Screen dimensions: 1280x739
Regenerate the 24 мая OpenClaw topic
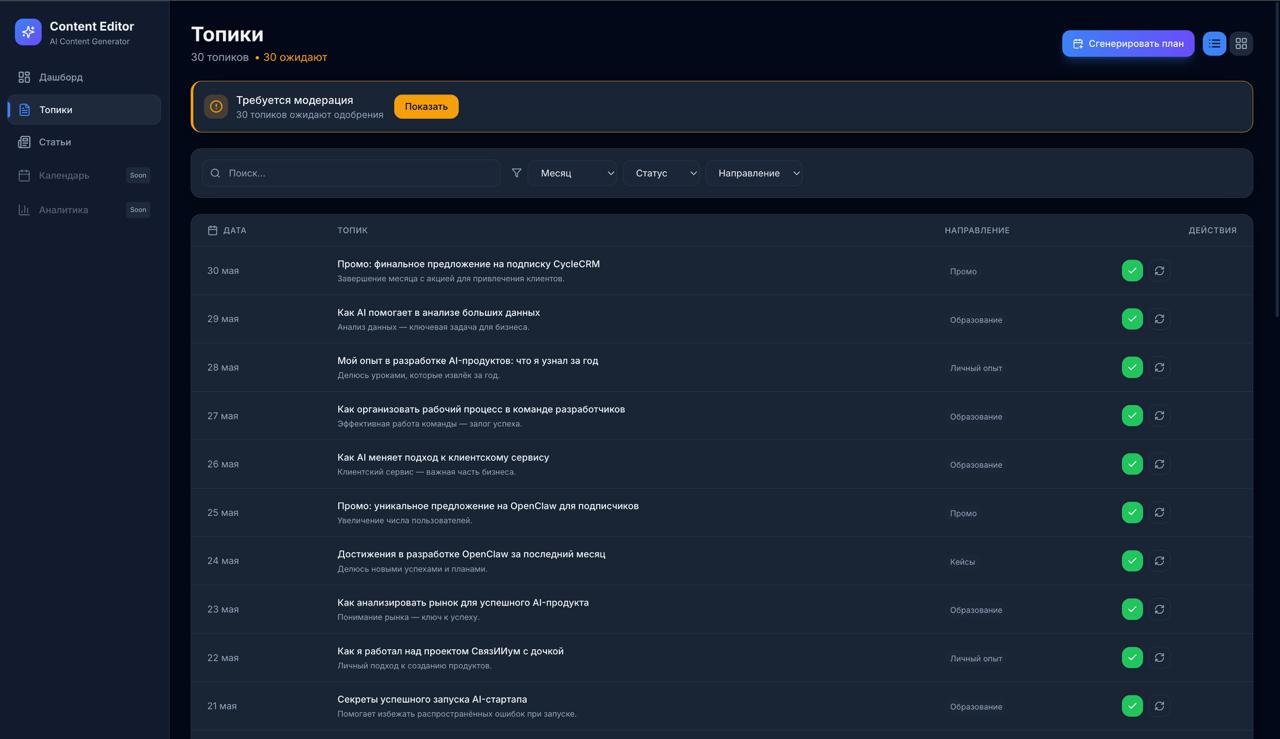(x=1159, y=561)
